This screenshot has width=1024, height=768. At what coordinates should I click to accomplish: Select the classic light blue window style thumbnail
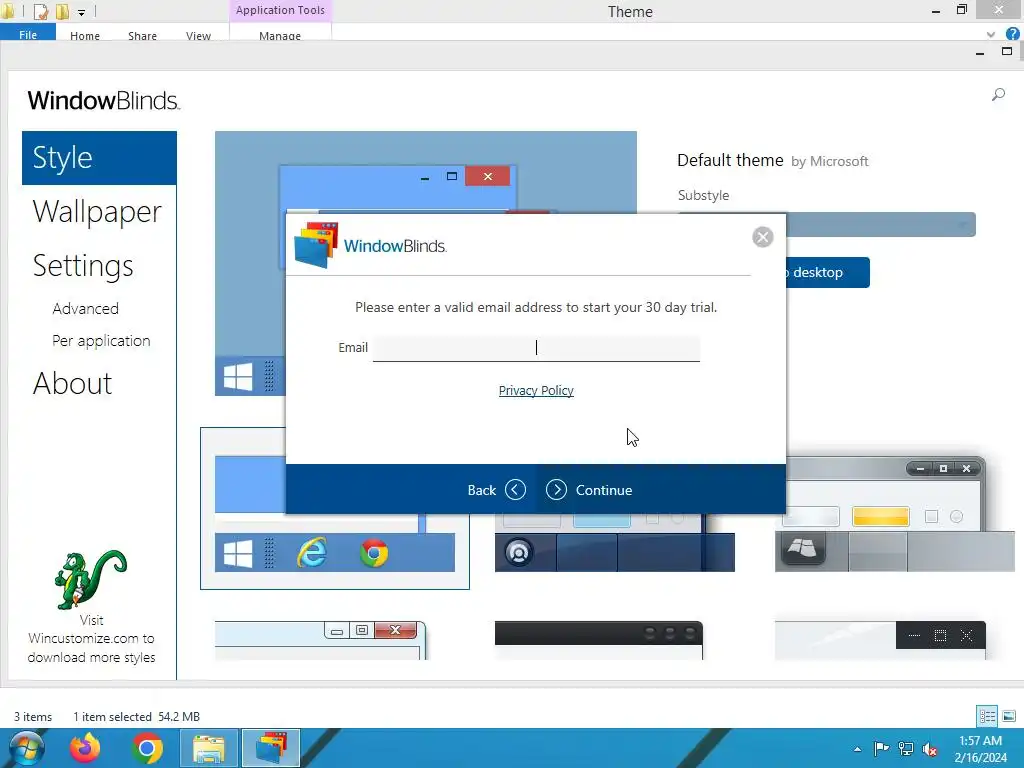pos(321,640)
